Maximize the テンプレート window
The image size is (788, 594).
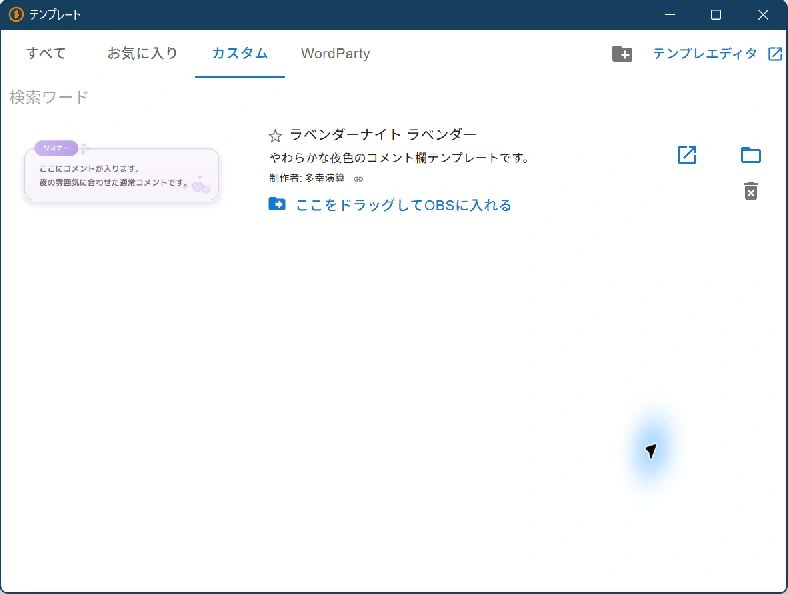point(716,15)
